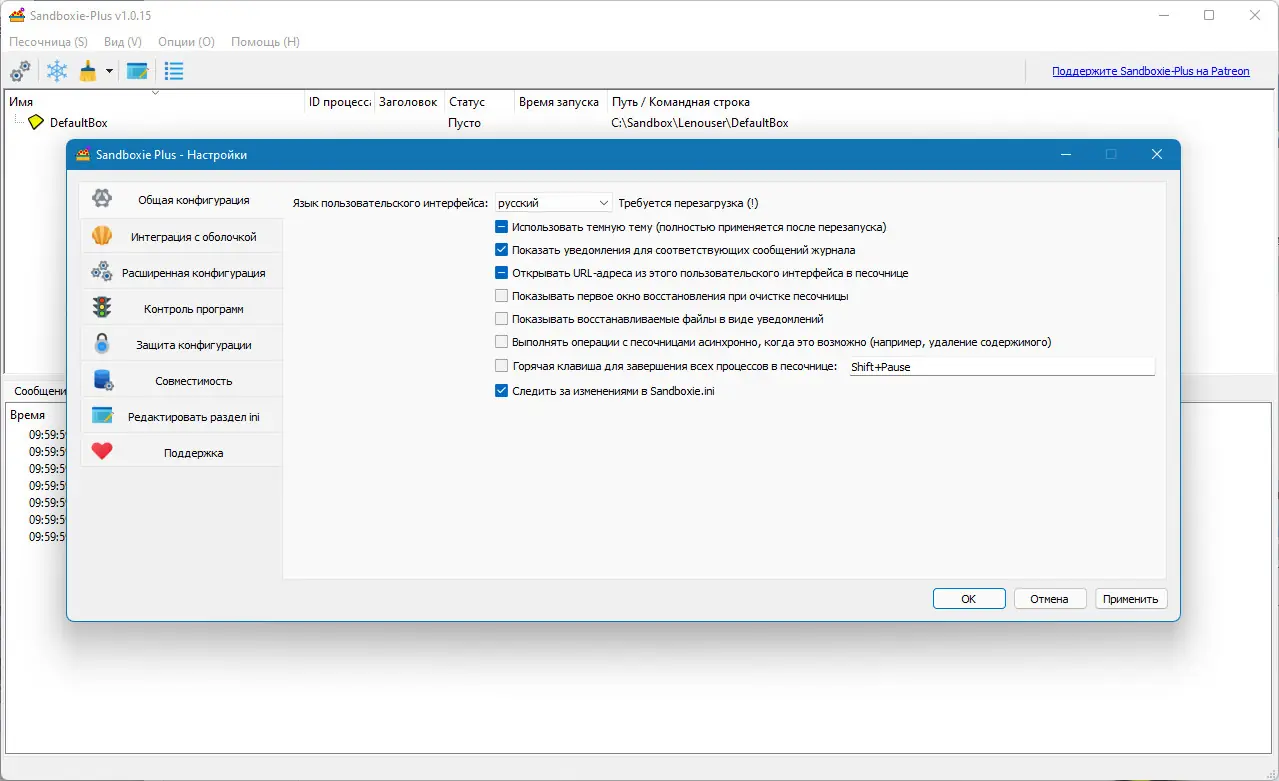1279x781 pixels.
Task: Sort by the Имя column header
Action: [x=155, y=101]
